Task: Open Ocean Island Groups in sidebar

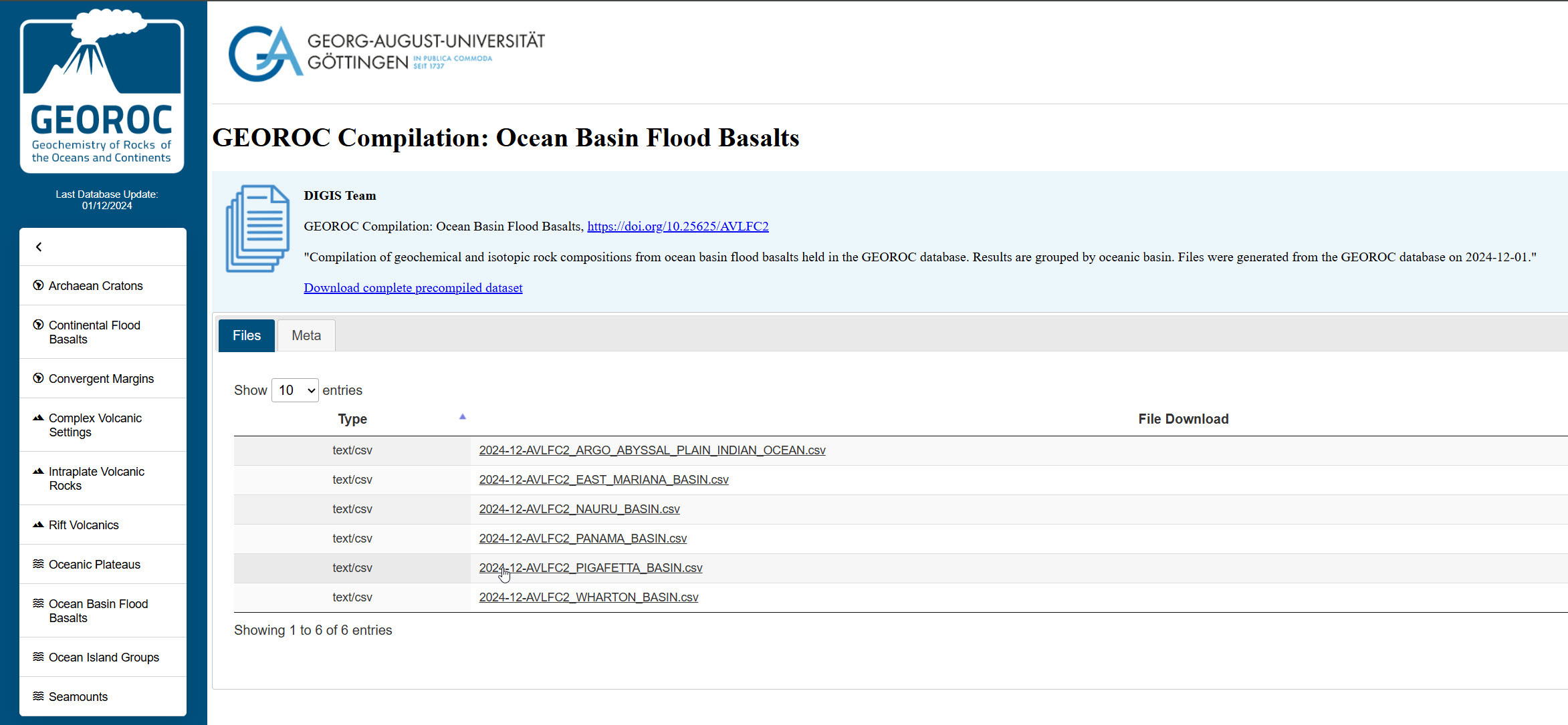Action: point(104,658)
